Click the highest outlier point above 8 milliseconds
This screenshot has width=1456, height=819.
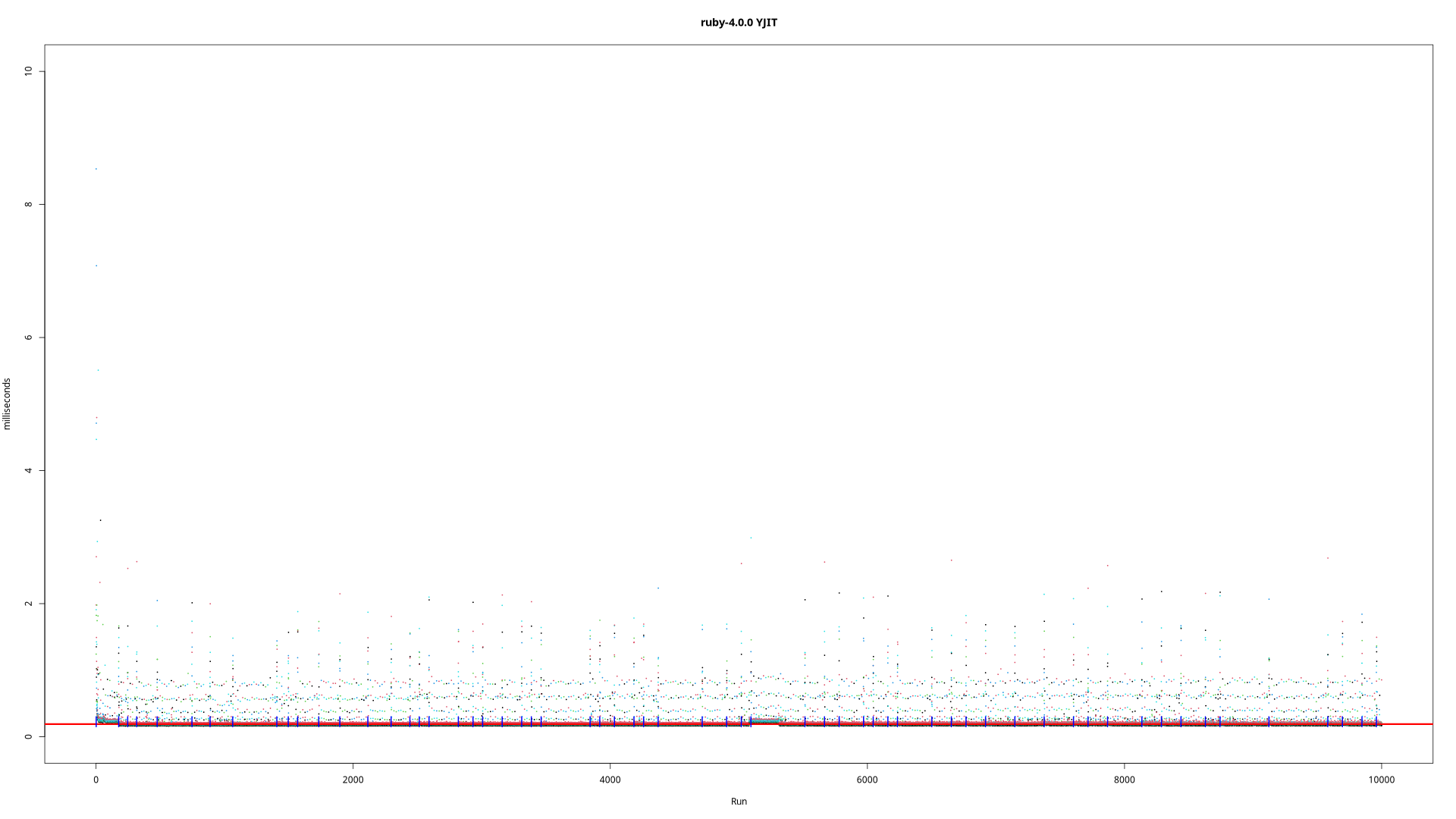96,168
